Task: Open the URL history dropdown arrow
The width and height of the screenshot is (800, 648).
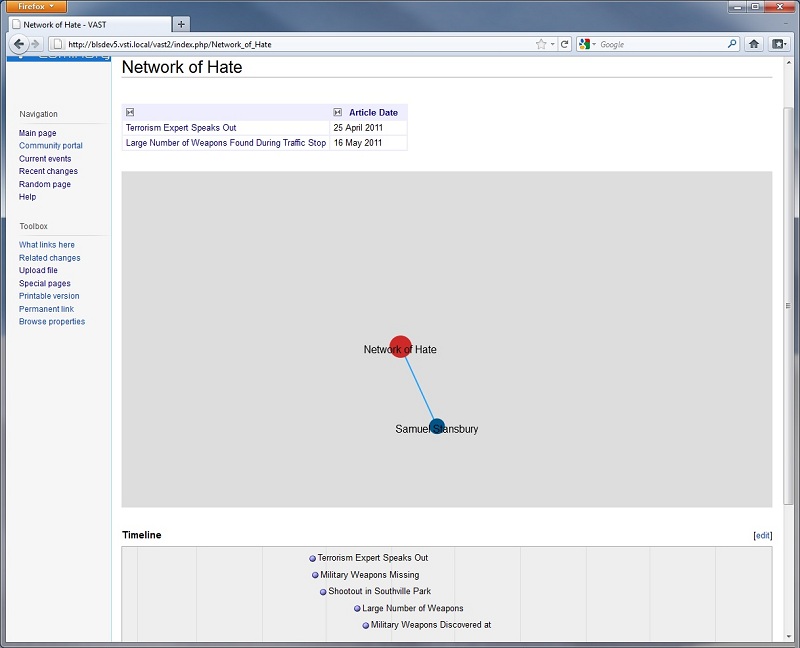Action: coord(553,44)
